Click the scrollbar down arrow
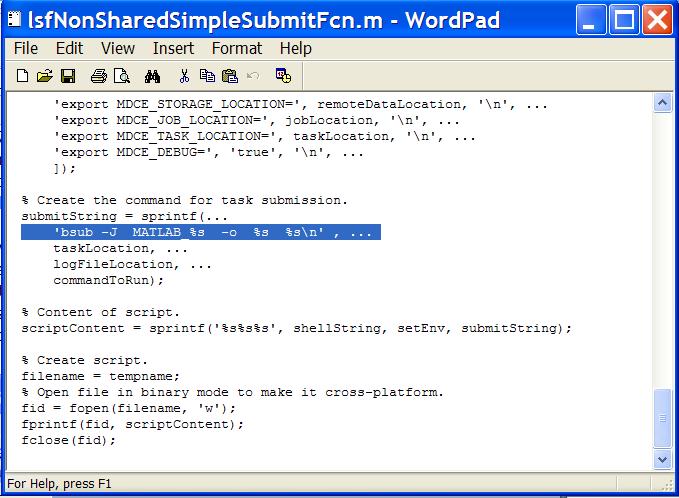 point(662,459)
